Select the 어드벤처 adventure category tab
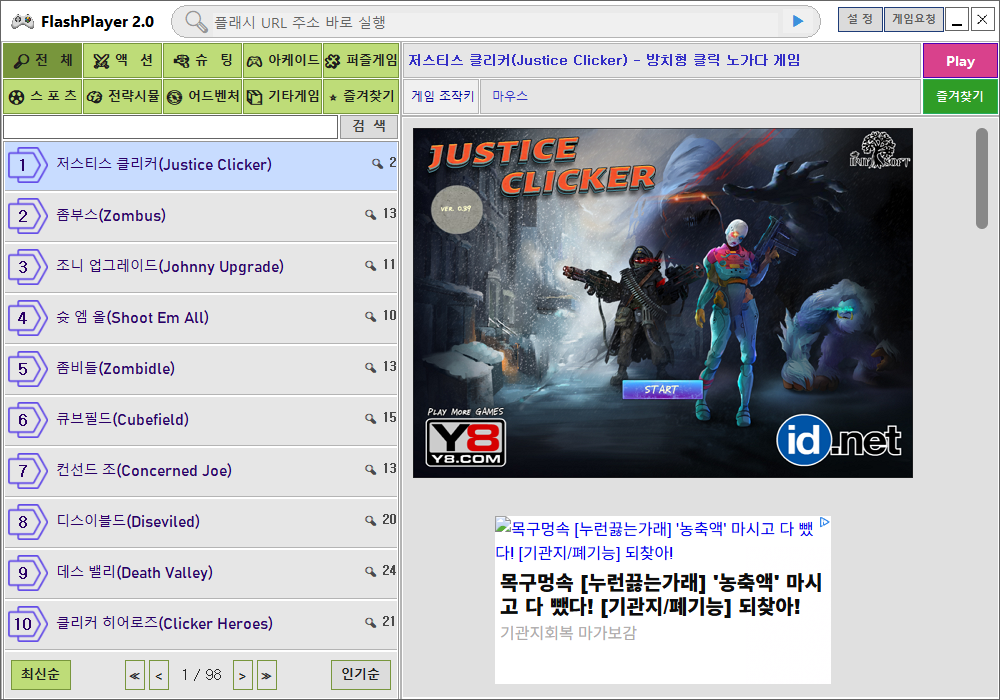Image resolution: width=1000 pixels, height=700 pixels. 202,96
